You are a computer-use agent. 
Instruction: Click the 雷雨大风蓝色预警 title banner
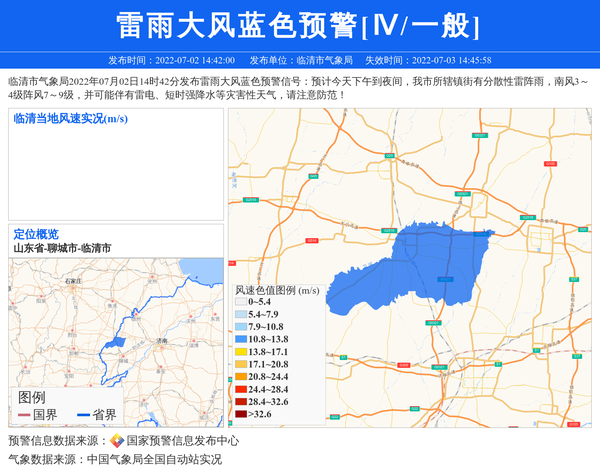click(x=300, y=25)
